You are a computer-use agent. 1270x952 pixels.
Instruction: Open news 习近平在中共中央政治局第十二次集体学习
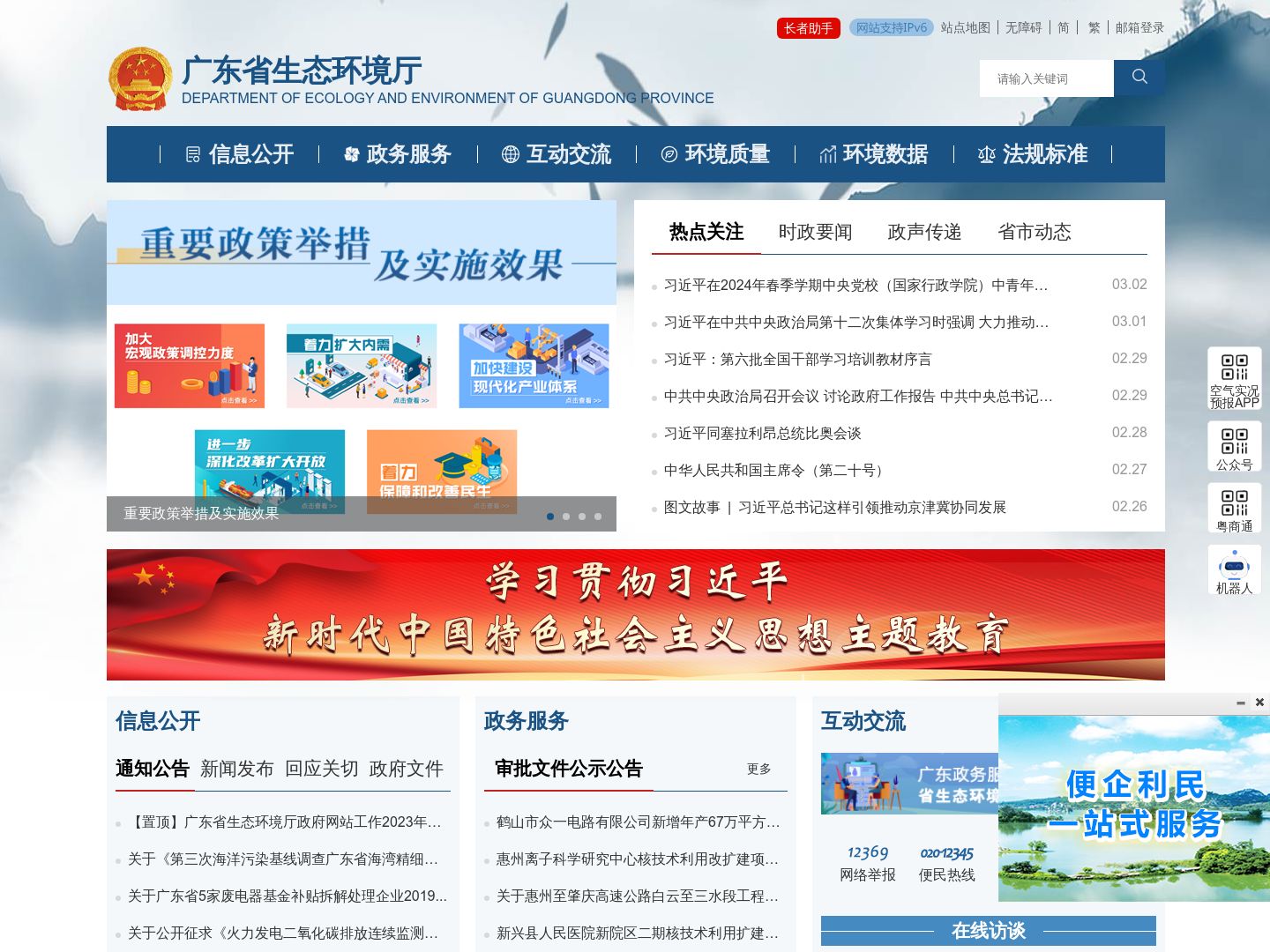(x=855, y=322)
